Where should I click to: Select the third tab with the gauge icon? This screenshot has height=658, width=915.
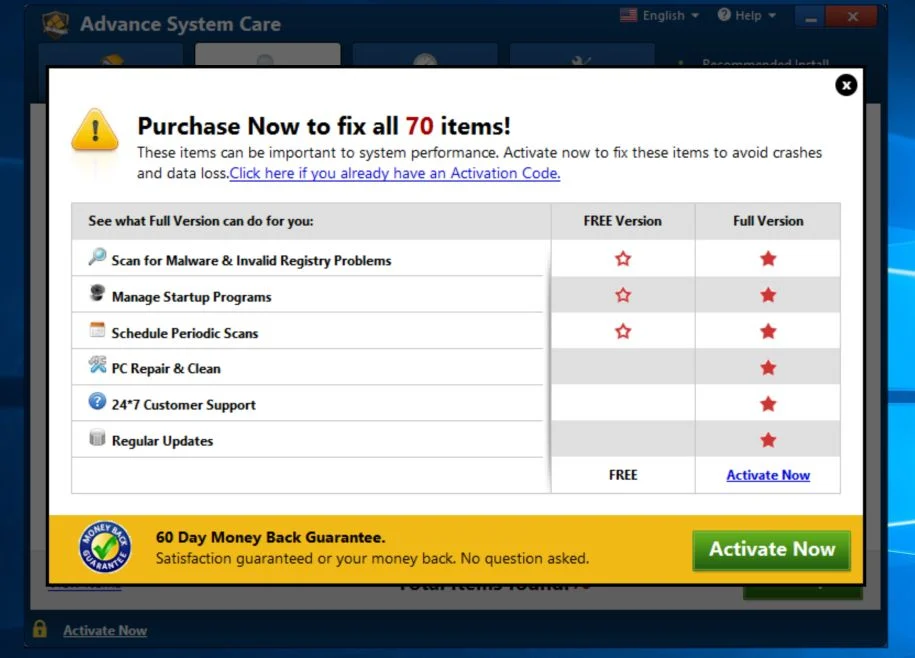point(425,55)
